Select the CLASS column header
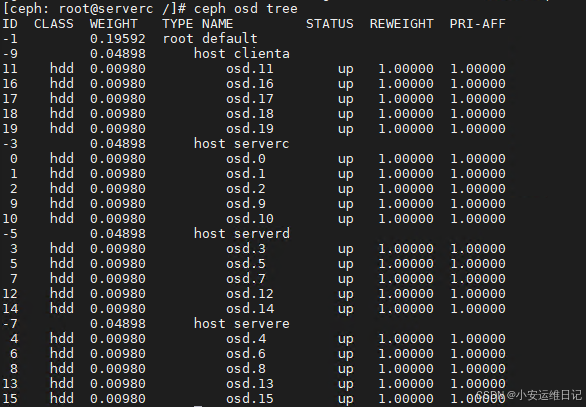This screenshot has width=586, height=407. pyautogui.click(x=54, y=24)
